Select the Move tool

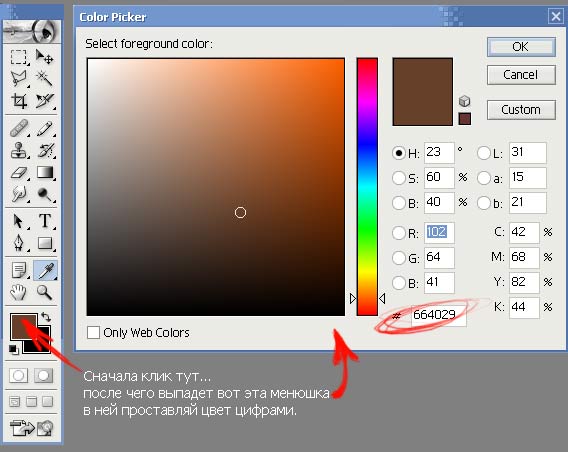point(45,57)
